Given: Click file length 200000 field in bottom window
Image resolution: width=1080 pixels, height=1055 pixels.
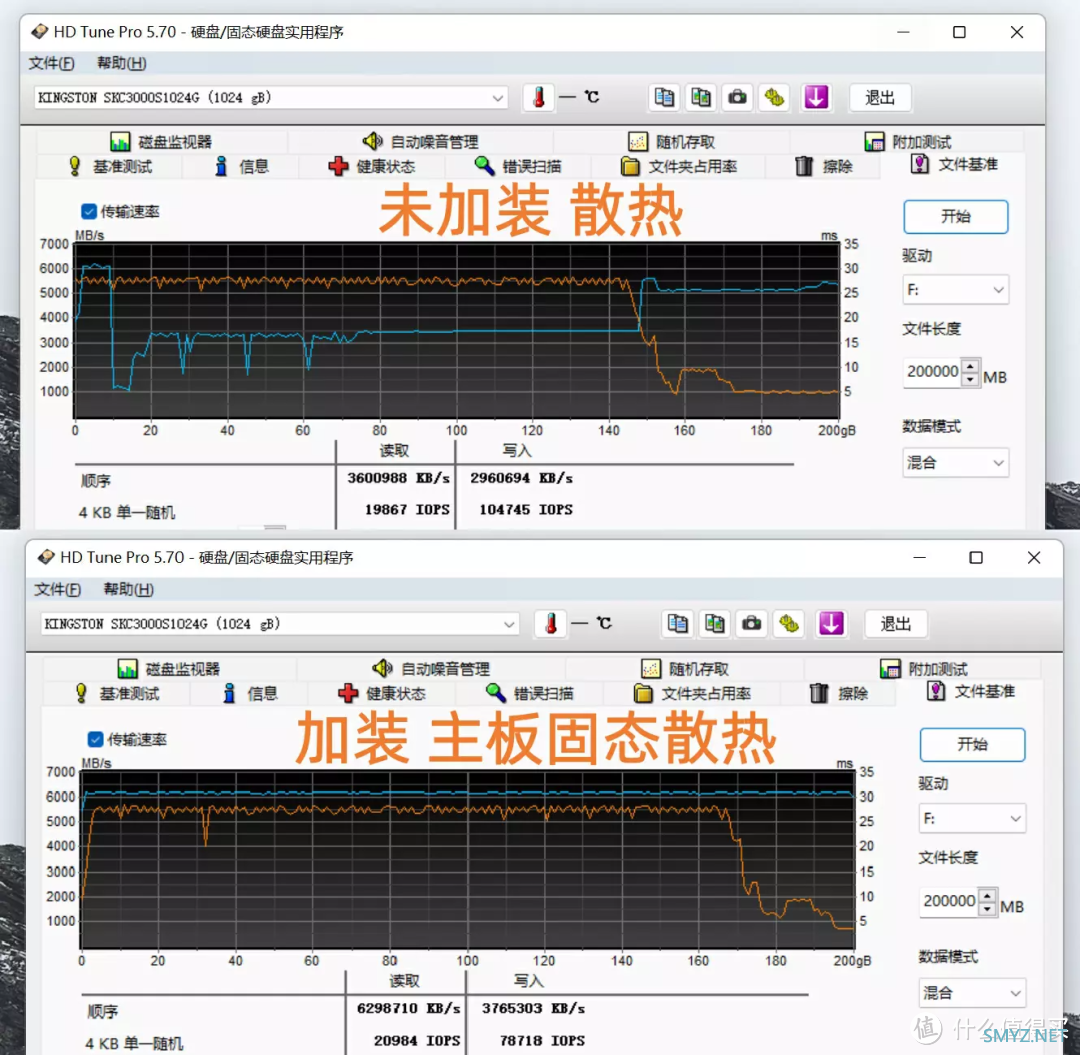Looking at the screenshot, I should 950,901.
